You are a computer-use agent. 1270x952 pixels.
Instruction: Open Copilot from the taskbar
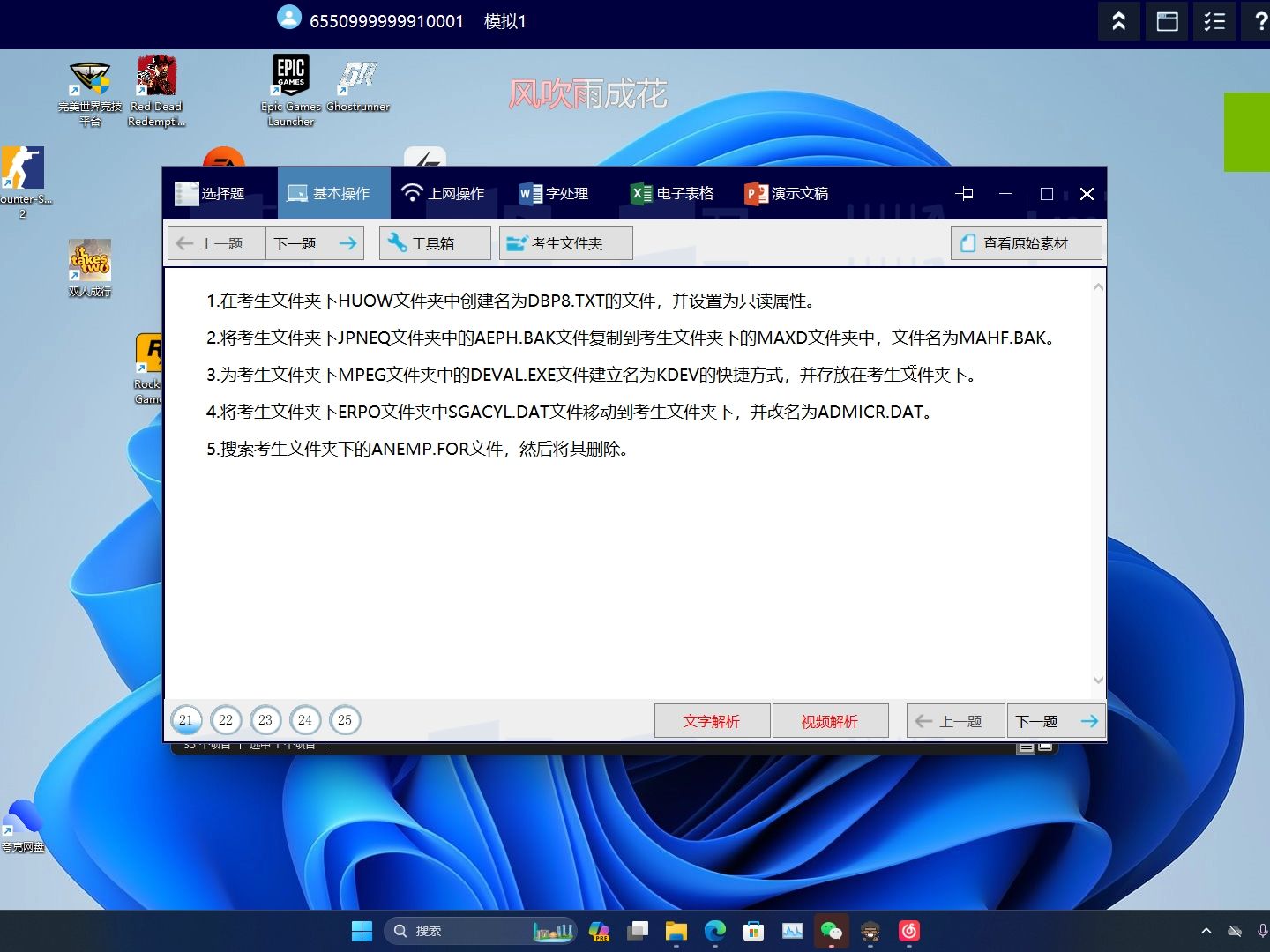pos(600,931)
